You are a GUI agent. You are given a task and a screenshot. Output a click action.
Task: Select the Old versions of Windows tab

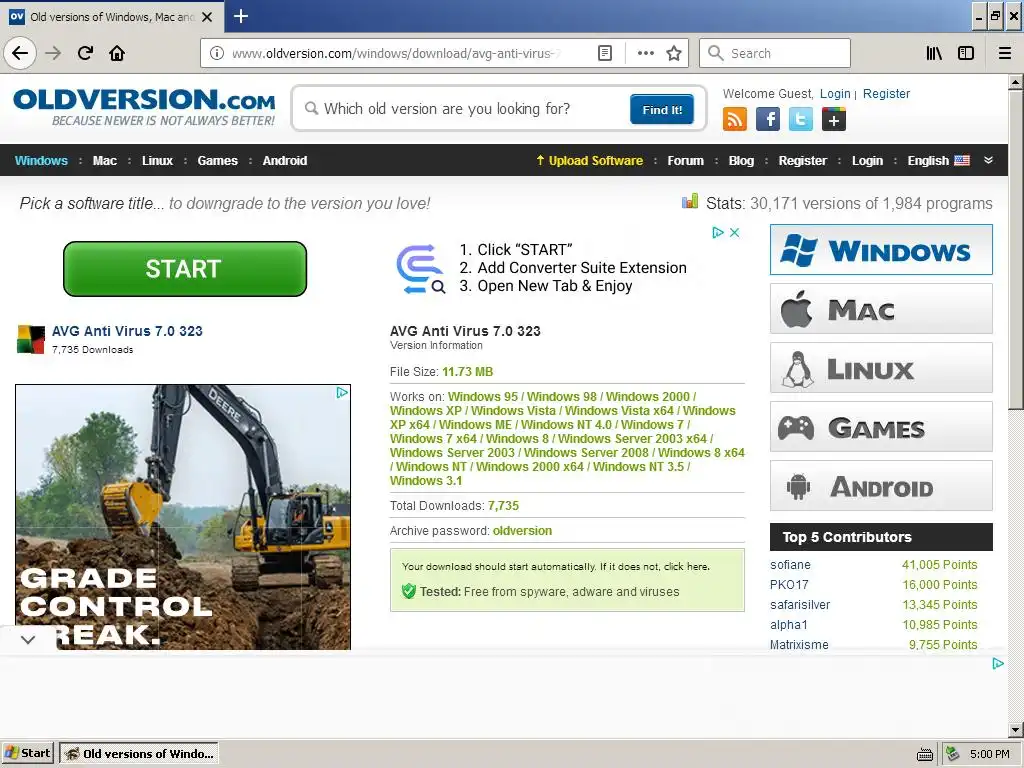pos(112,17)
